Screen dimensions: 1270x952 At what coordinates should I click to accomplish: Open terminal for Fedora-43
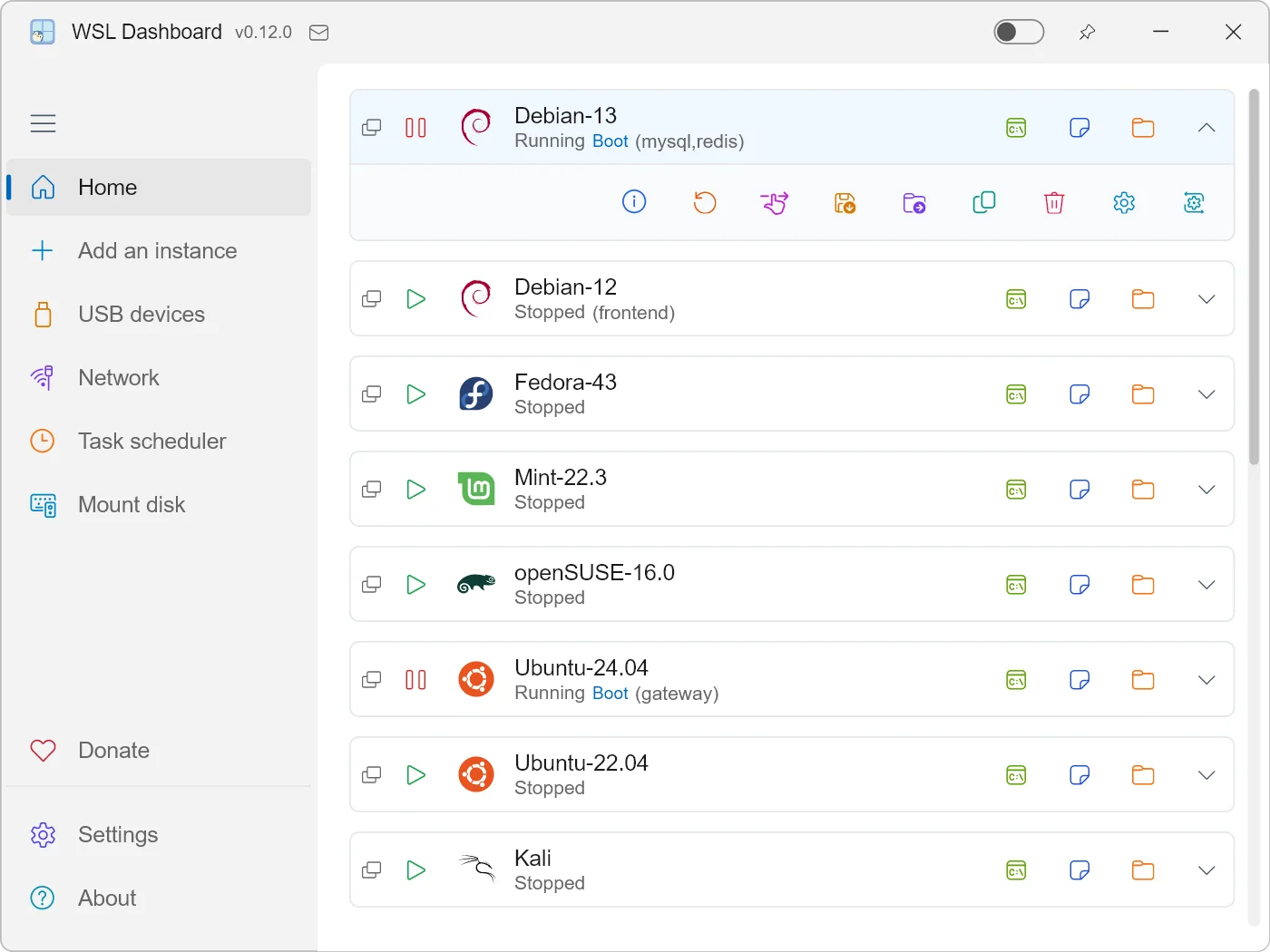[1016, 394]
